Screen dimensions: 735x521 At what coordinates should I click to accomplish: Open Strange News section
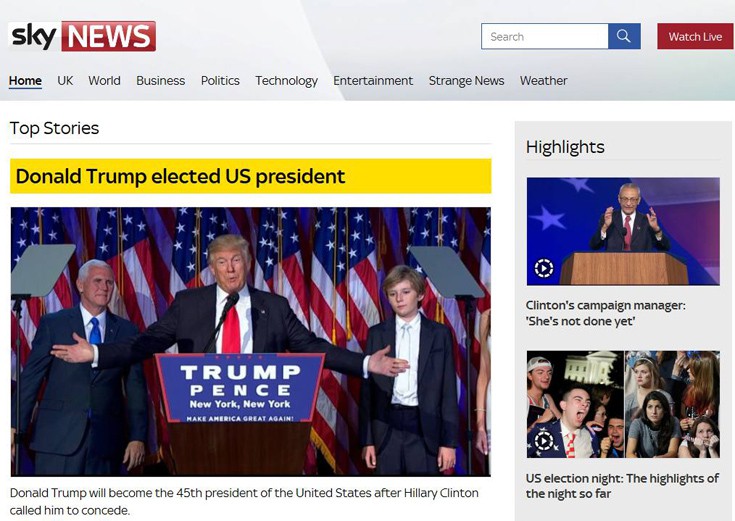click(466, 81)
